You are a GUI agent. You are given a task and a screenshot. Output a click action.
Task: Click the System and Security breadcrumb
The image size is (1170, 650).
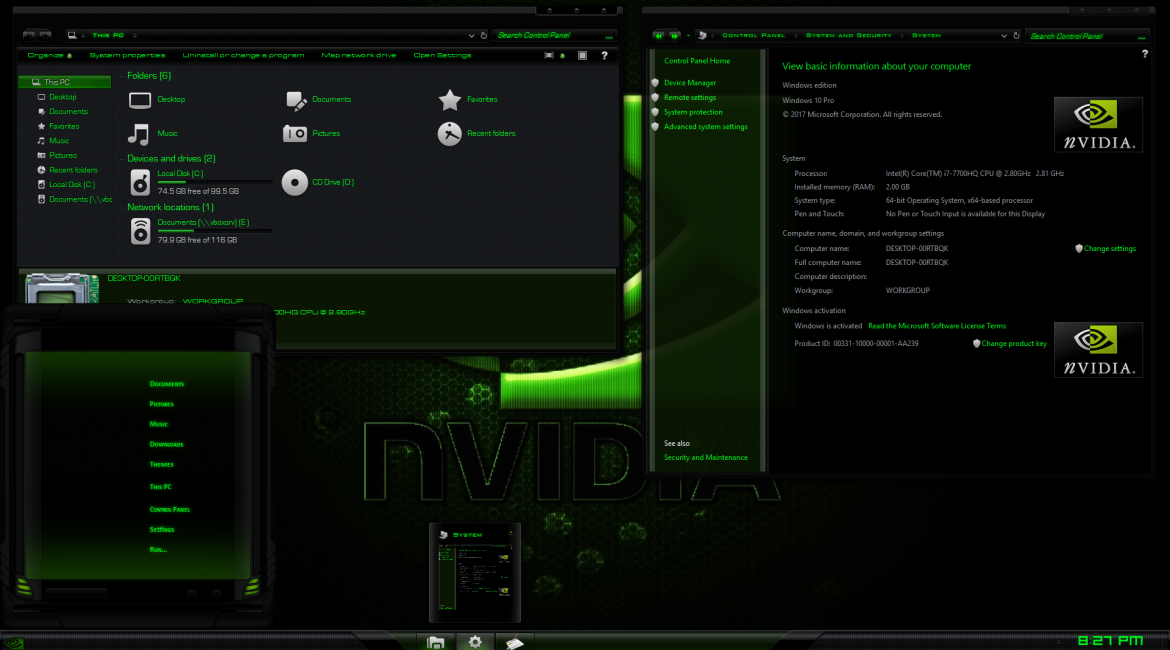tap(848, 35)
